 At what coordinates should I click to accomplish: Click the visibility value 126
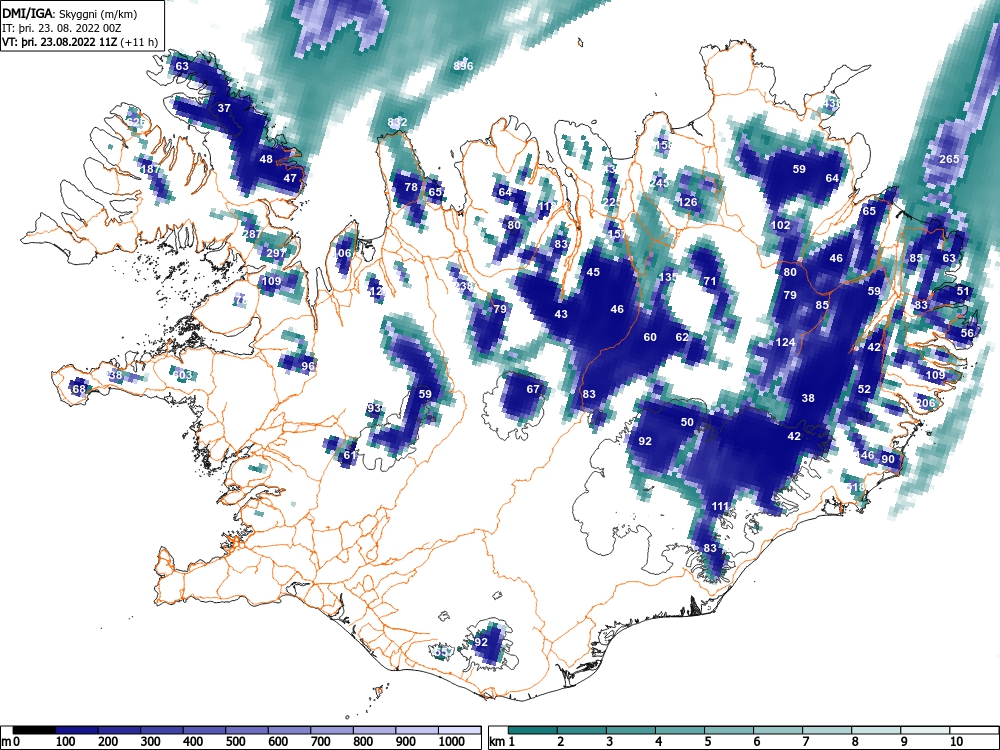pyautogui.click(x=688, y=202)
